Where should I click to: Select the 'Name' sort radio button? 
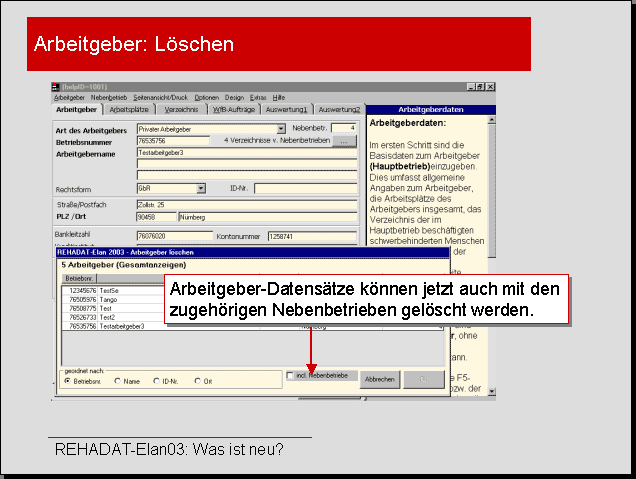[118, 381]
